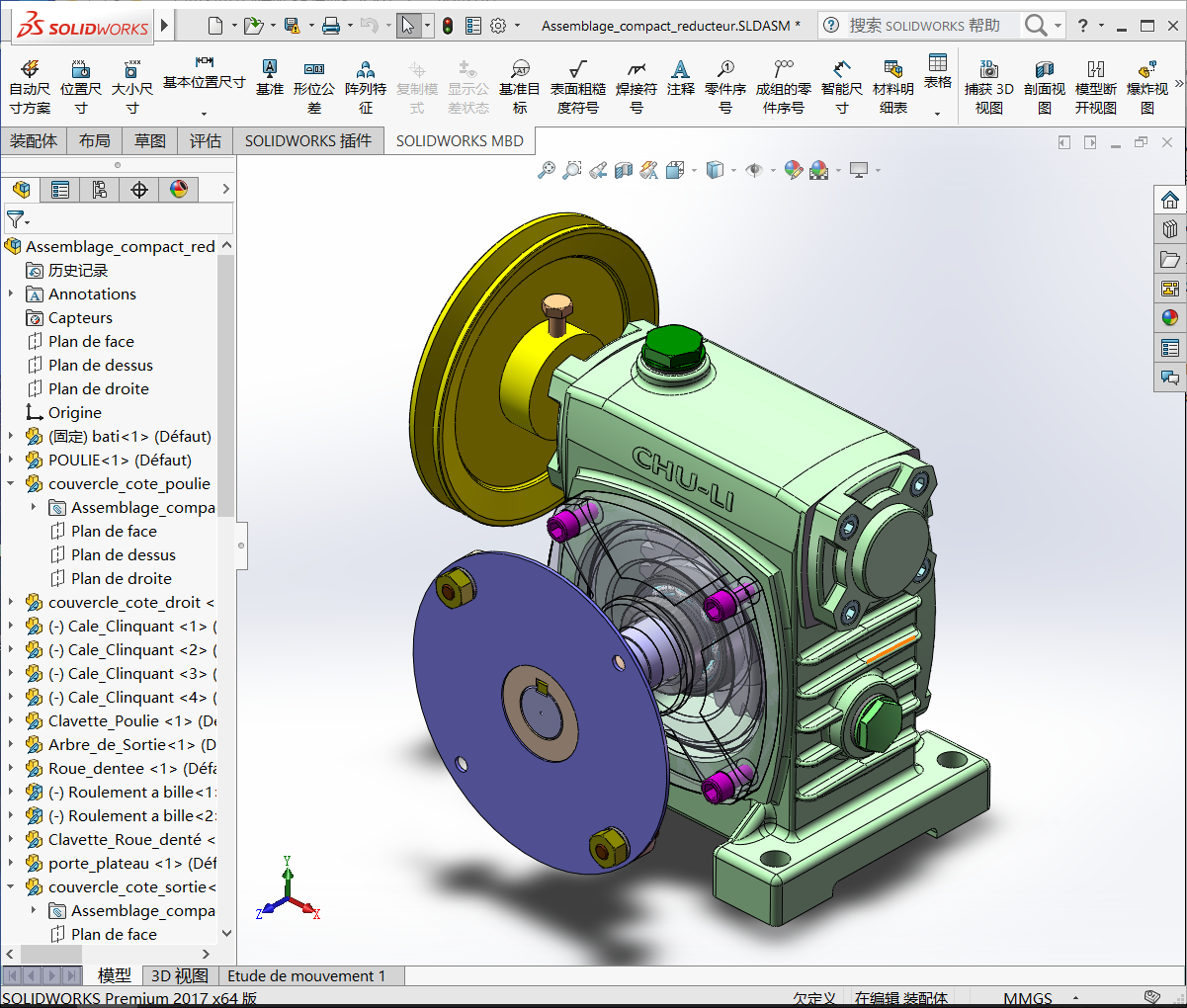
Task: Switch to the DisplayManager tab
Action: tap(179, 189)
